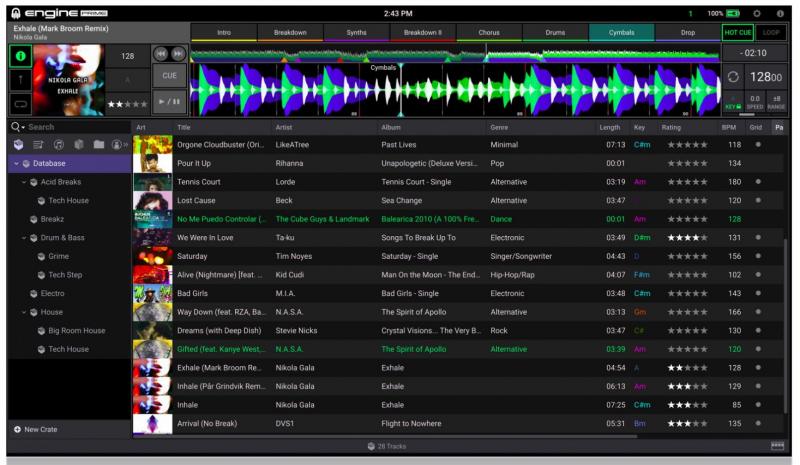The height and width of the screenshot is (465, 800).
Task: Skip to the next track
Action: click(x=178, y=53)
